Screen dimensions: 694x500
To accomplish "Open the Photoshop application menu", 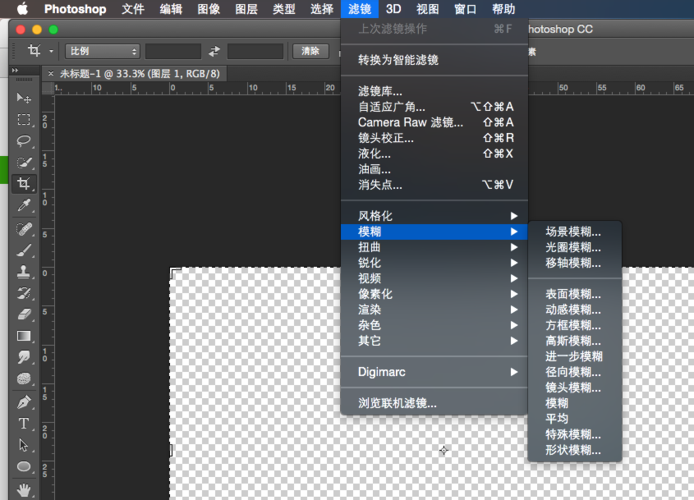I will pos(75,9).
